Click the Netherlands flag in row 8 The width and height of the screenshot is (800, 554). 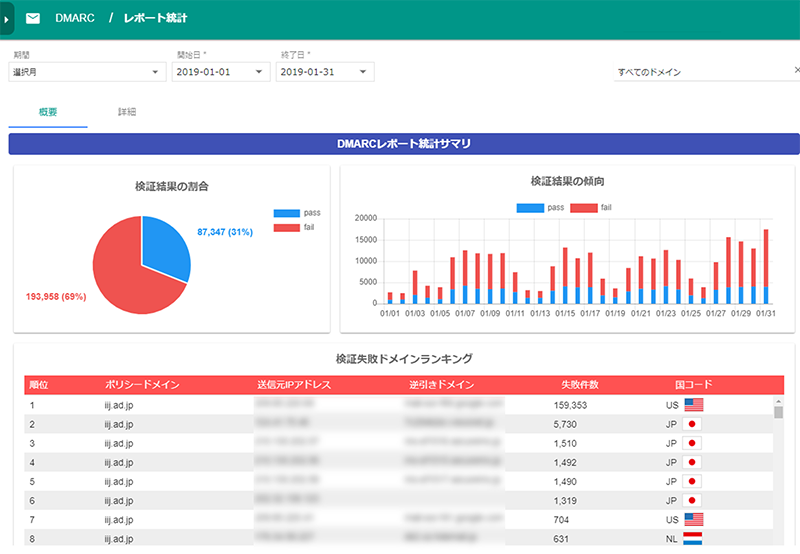tap(694, 539)
